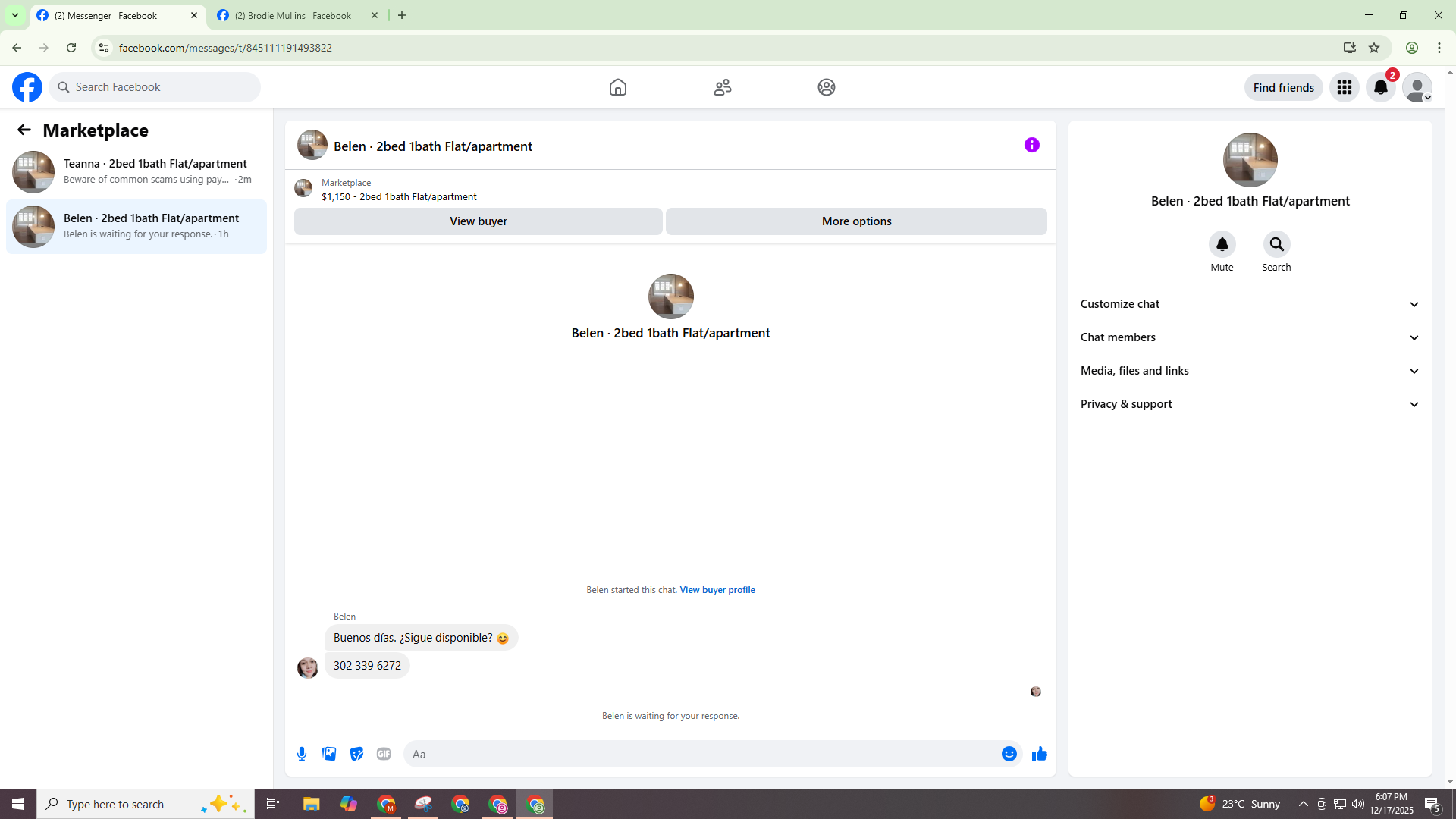This screenshot has width=1456, height=819.
Task: Attach a photo using the image icon
Action: click(x=329, y=754)
